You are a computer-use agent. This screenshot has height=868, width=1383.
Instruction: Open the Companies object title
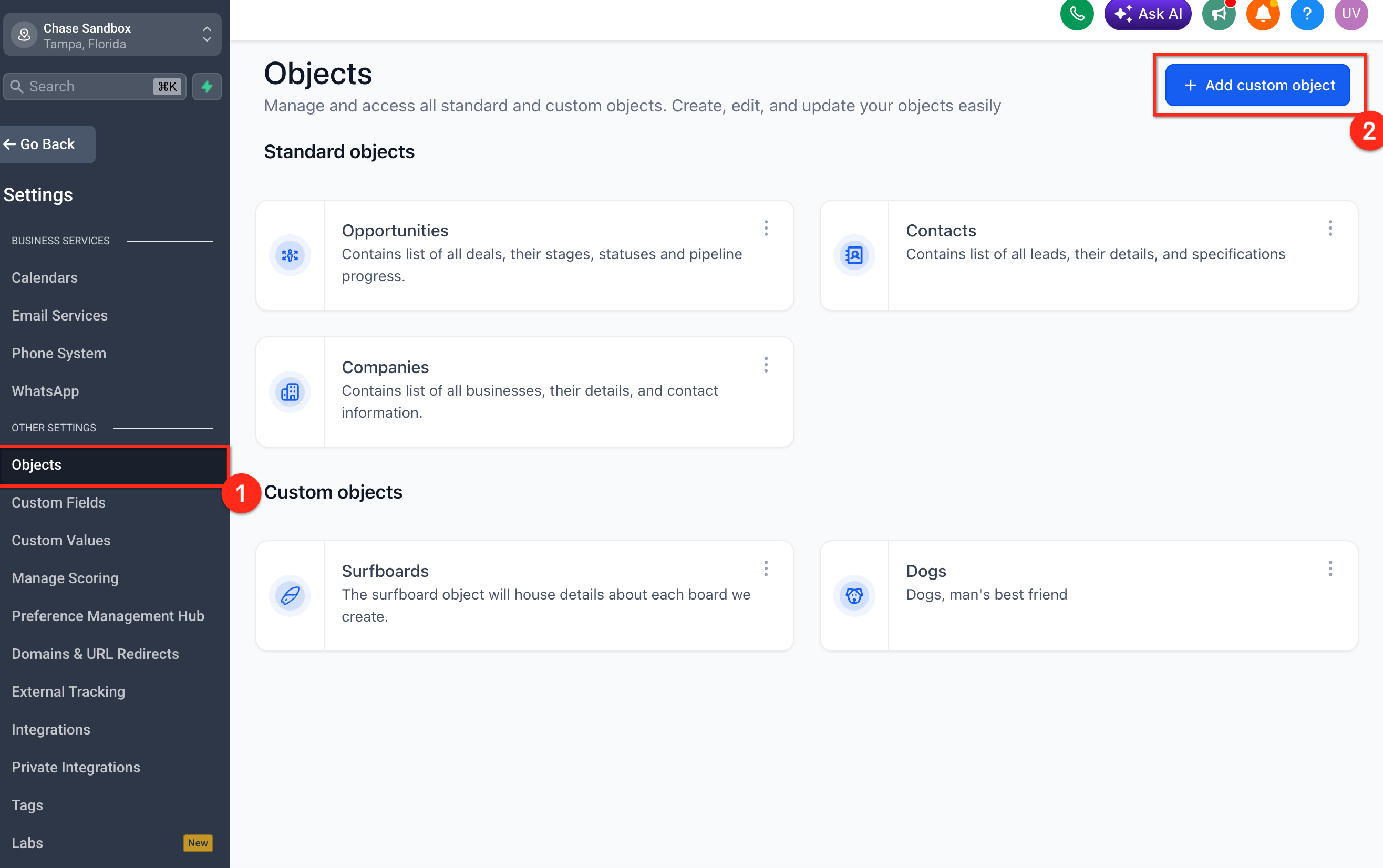pyautogui.click(x=385, y=367)
